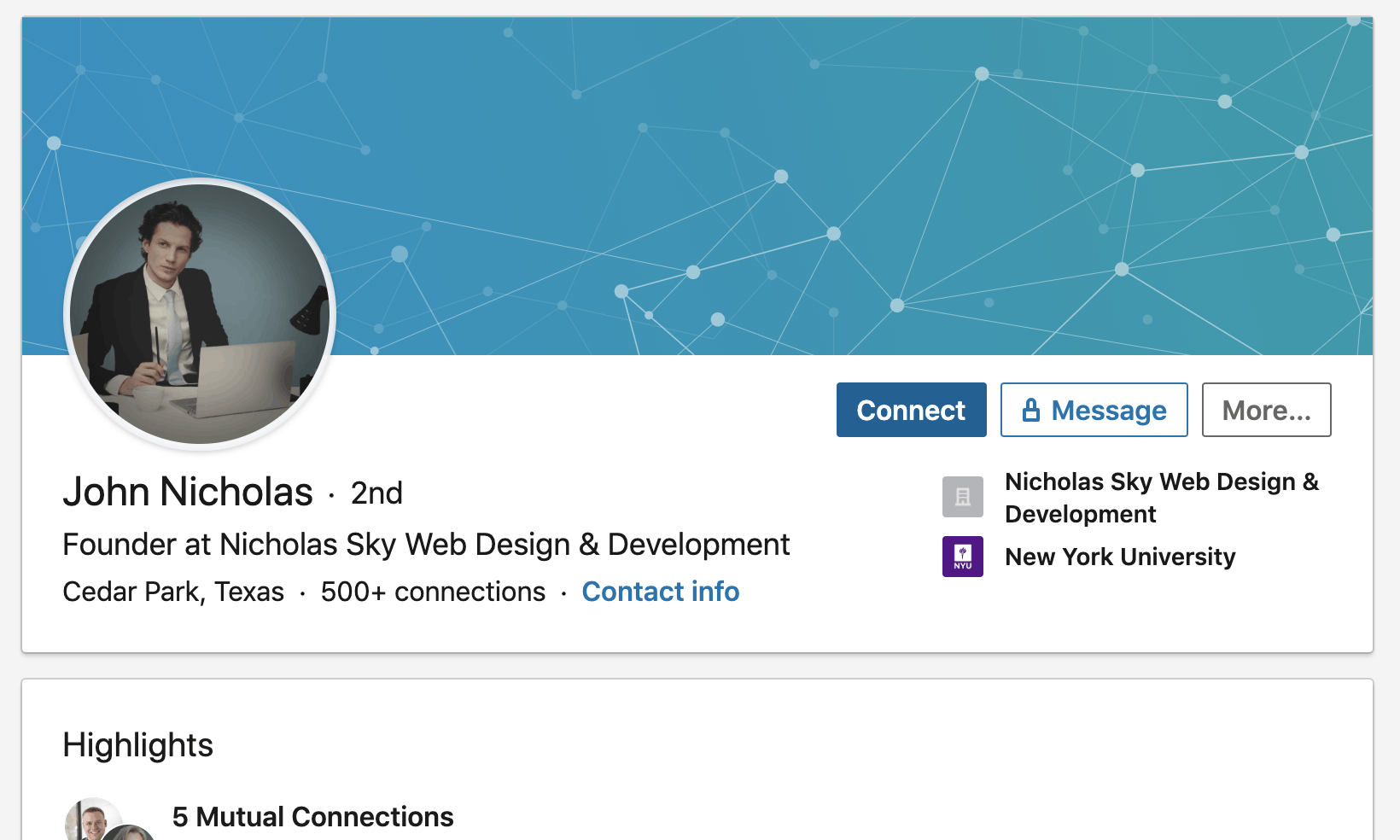The image size is (1400, 840).
Task: Click the Highlights section heading
Action: coord(137,745)
